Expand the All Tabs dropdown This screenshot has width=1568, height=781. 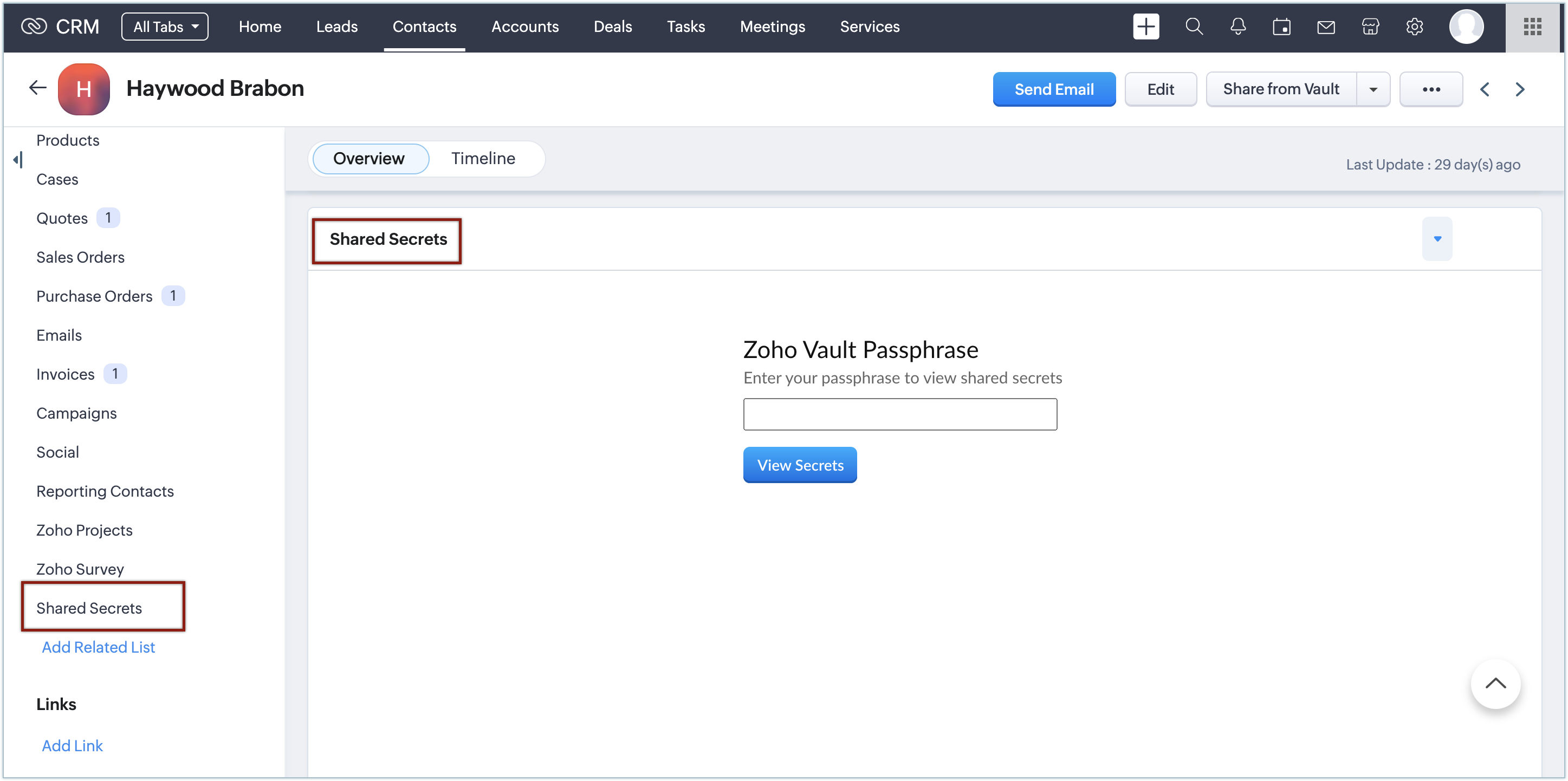pyautogui.click(x=164, y=26)
